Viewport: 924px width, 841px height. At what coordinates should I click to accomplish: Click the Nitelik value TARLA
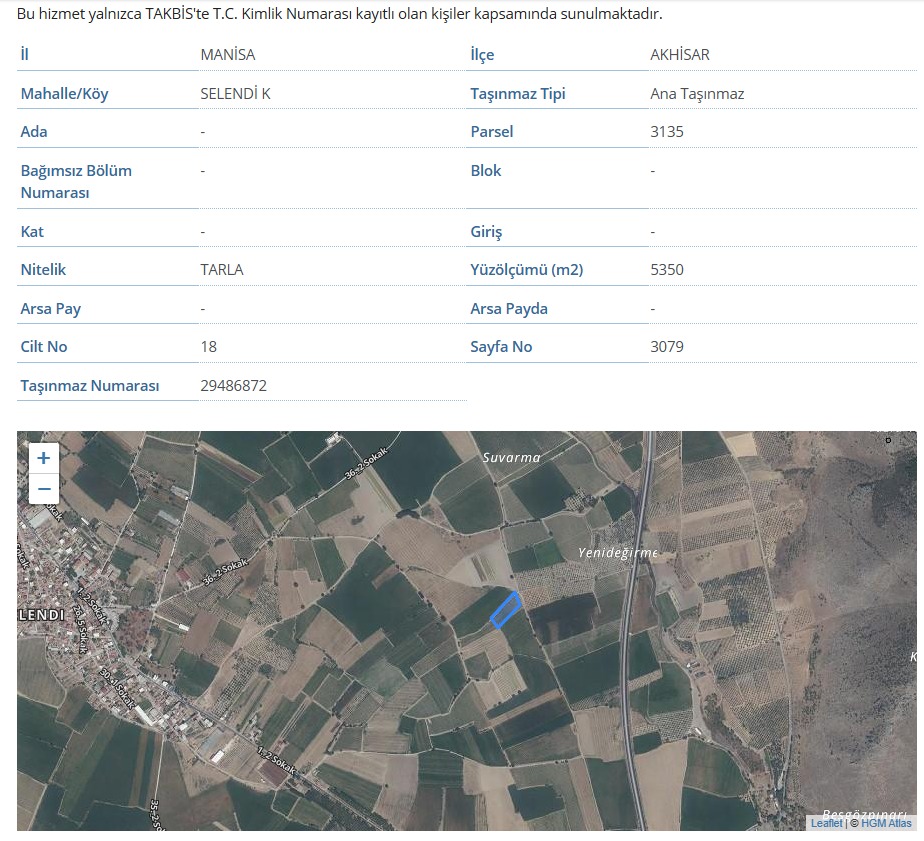(x=221, y=270)
